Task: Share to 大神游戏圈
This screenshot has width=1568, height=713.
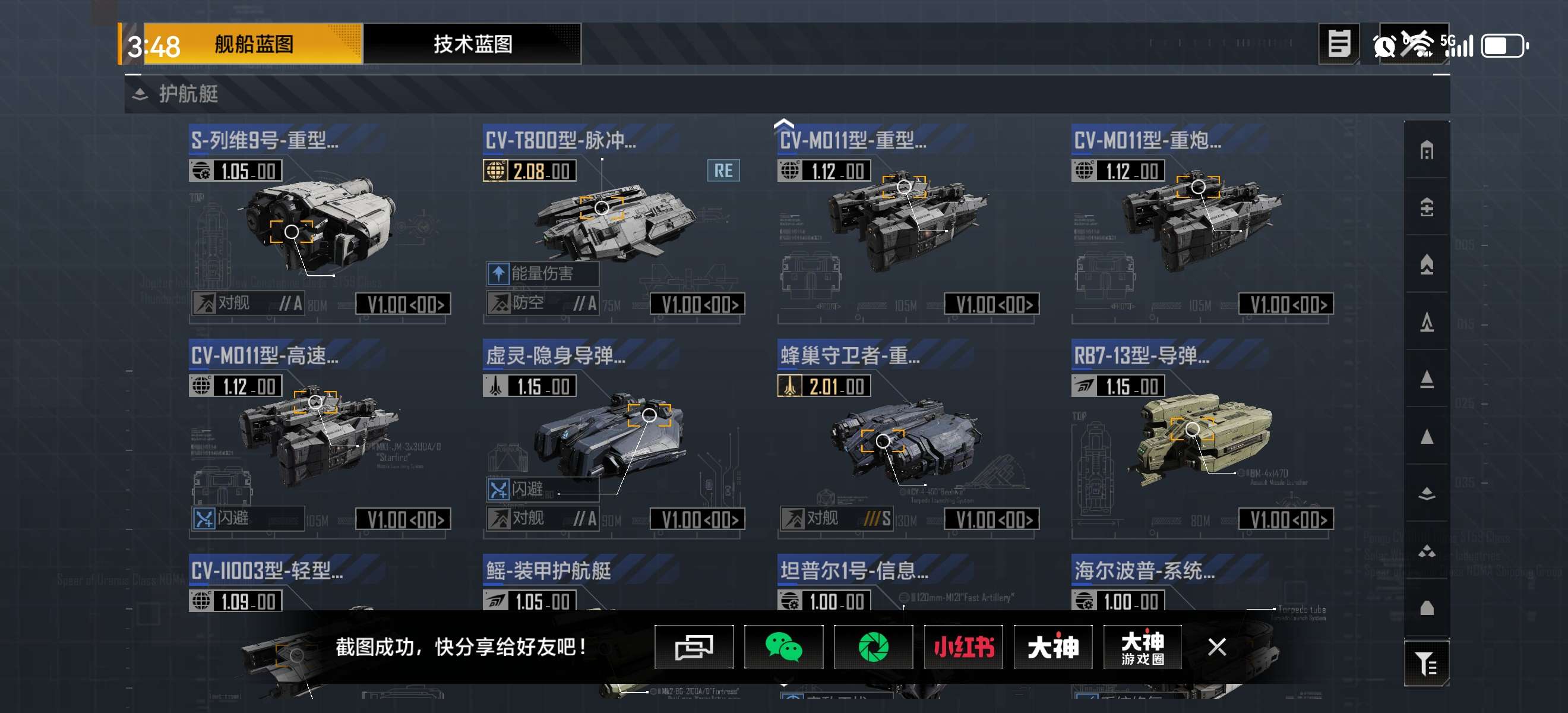Action: click(1143, 646)
